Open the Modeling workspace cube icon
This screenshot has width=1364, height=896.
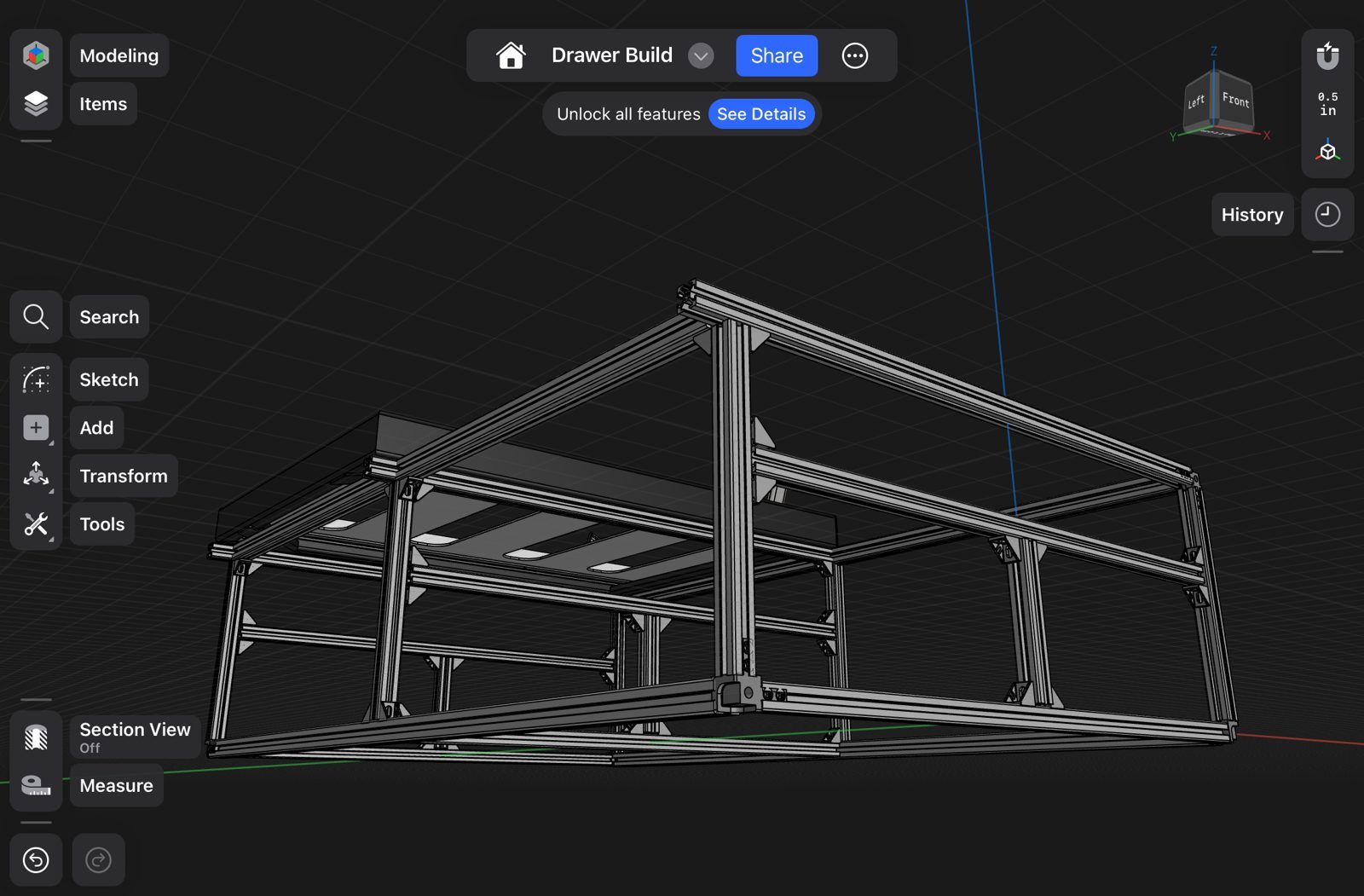coord(36,55)
